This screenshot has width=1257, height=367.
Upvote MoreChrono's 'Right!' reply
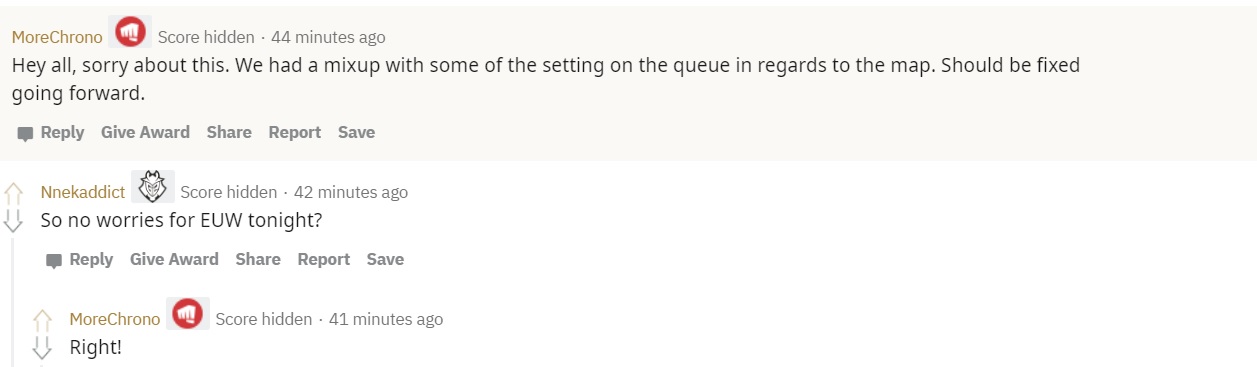coord(42,319)
